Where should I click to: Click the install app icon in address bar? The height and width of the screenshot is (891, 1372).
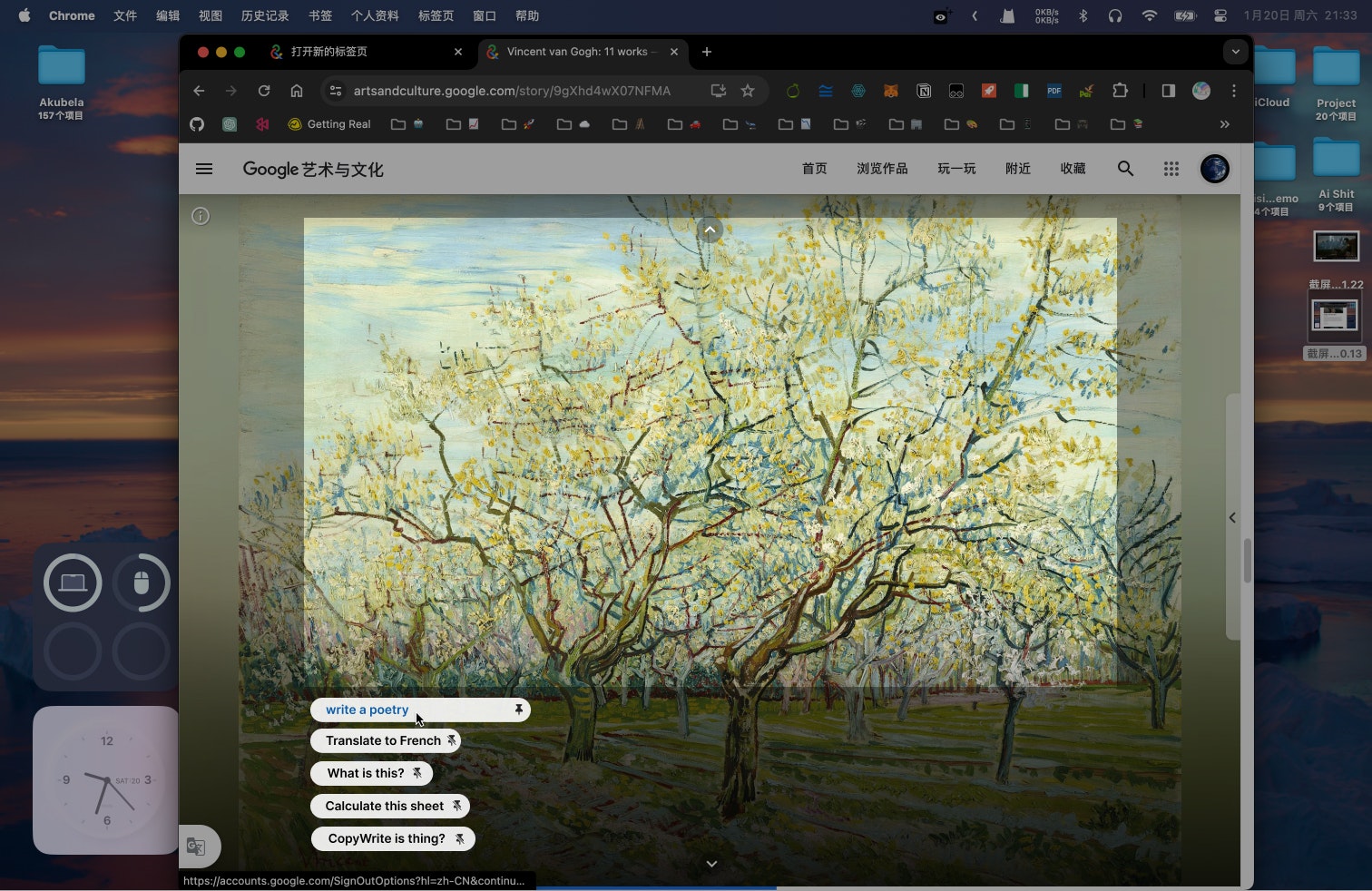[719, 91]
